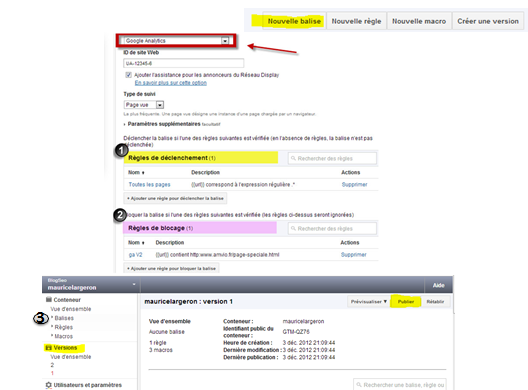Open the Google Analytics tag type dropdown
This screenshot has height=390, width=528.
pyautogui.click(x=176, y=40)
